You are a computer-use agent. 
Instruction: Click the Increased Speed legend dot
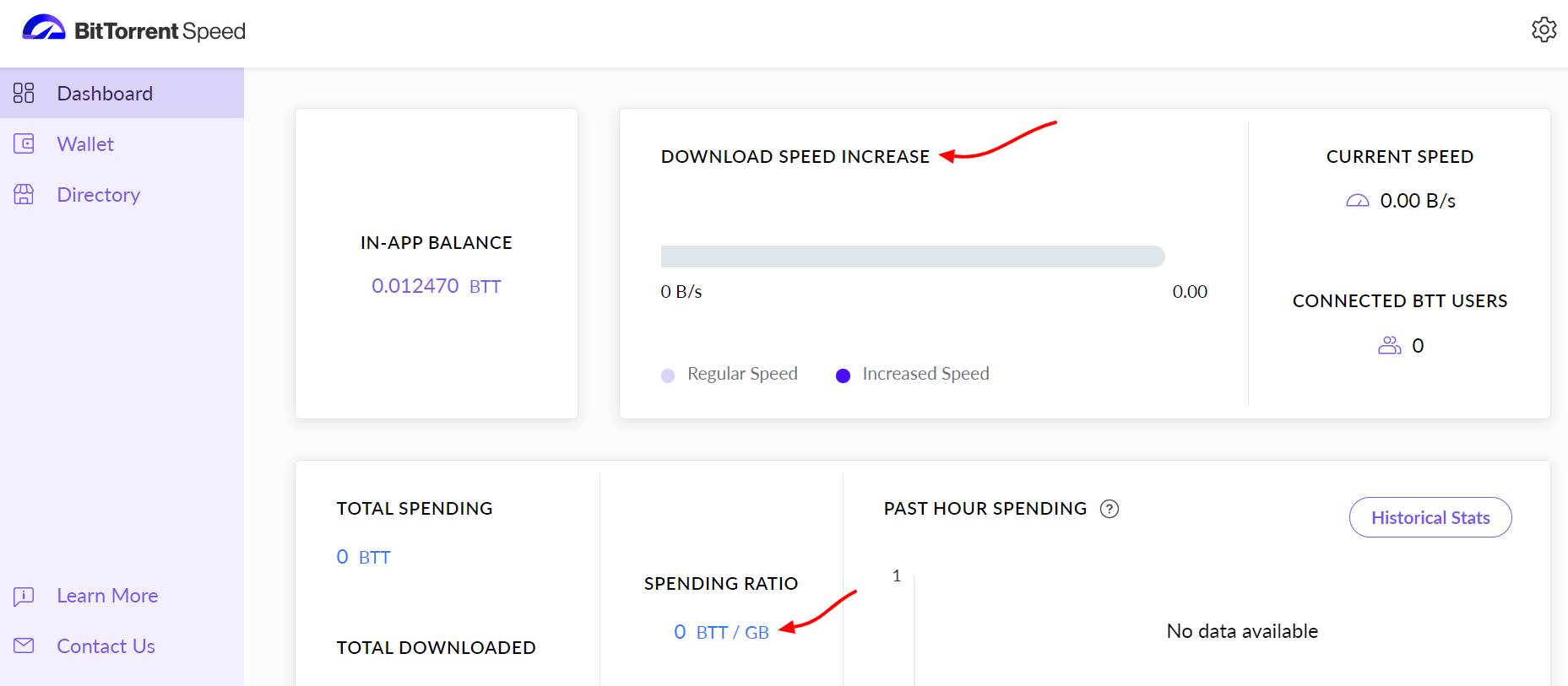843,375
